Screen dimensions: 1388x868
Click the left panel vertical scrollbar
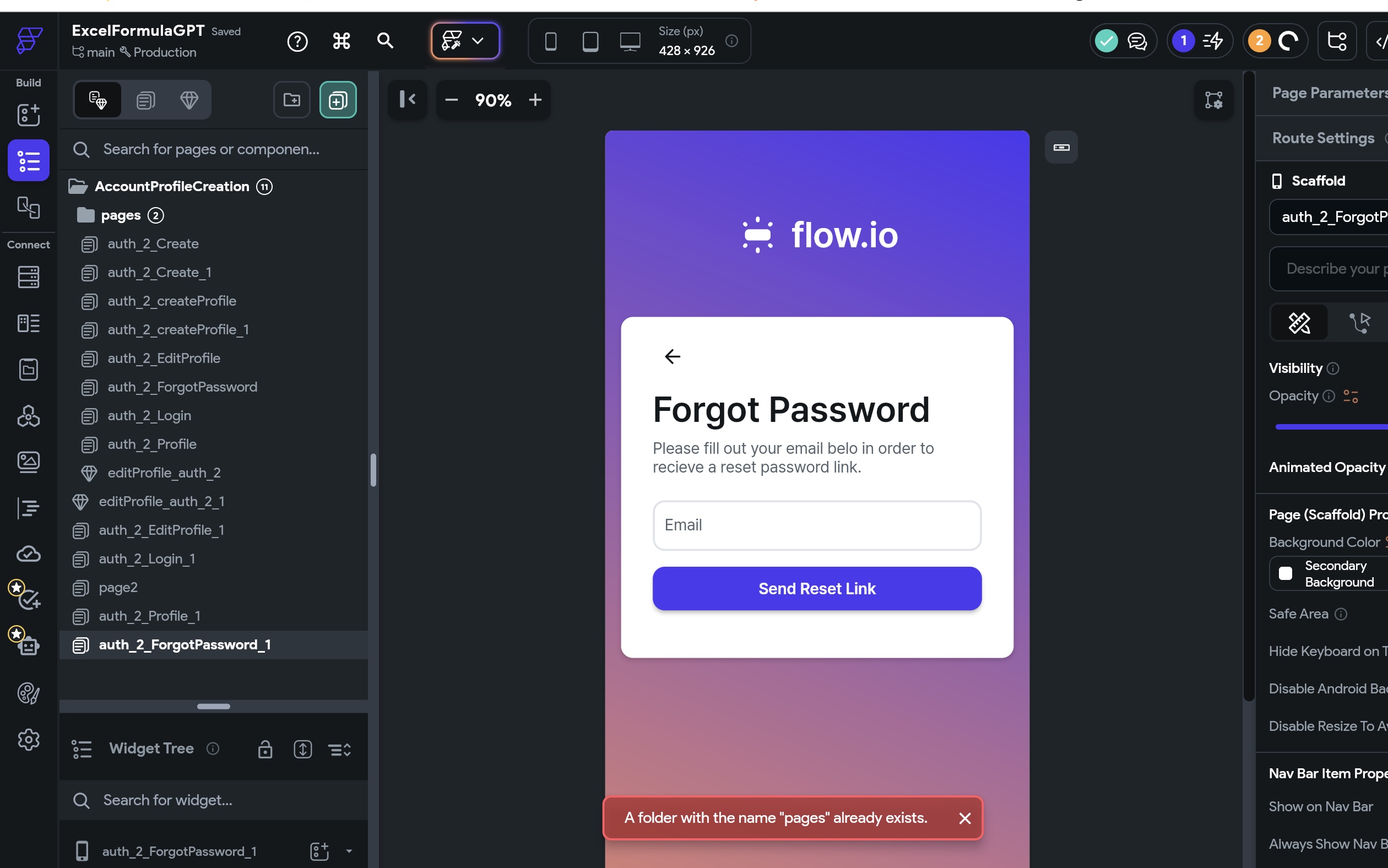pos(373,470)
